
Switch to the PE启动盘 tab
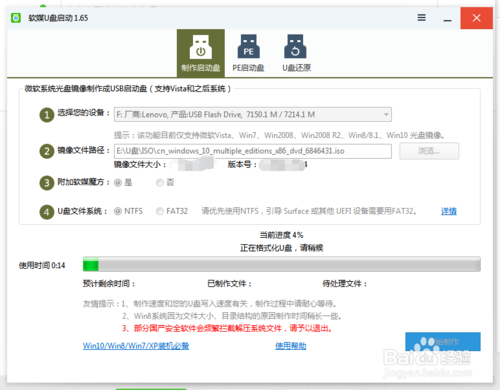248,53
